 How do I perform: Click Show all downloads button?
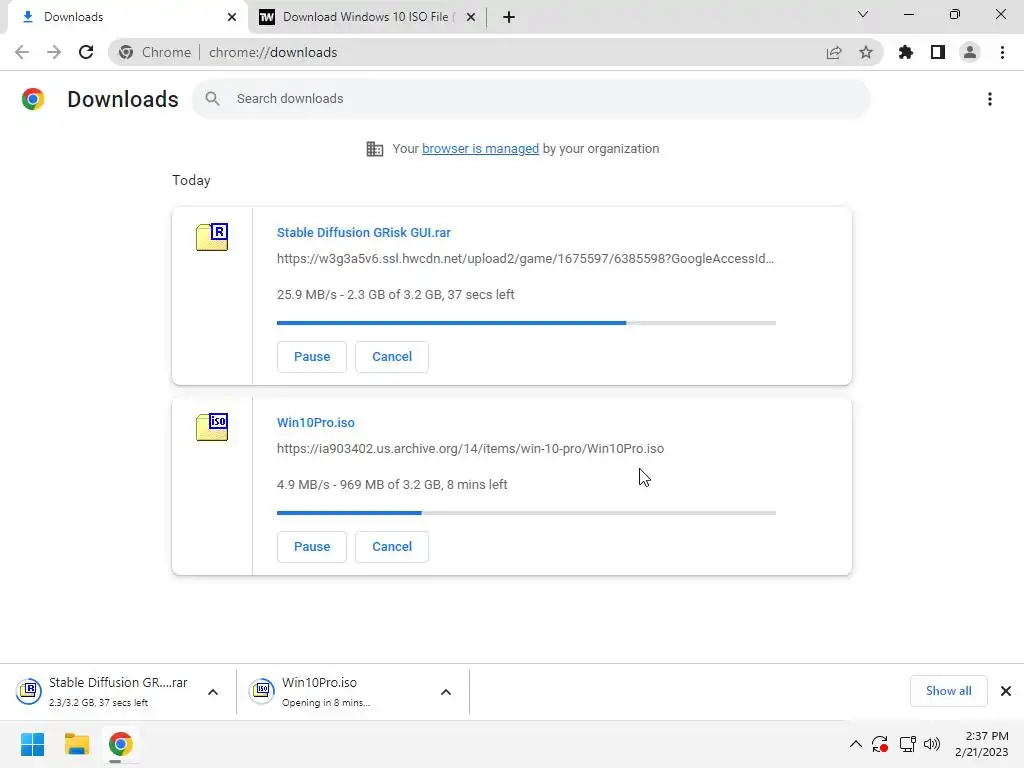coord(948,691)
